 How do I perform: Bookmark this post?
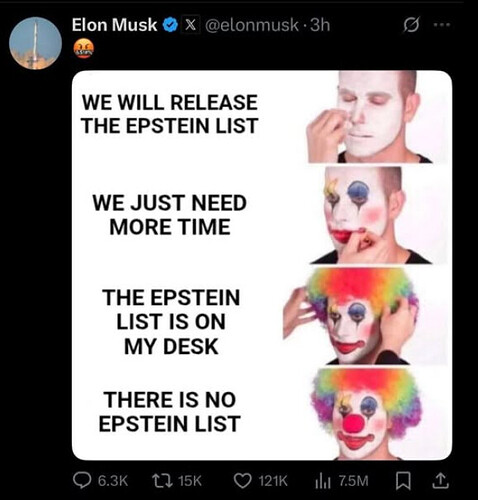[403, 481]
